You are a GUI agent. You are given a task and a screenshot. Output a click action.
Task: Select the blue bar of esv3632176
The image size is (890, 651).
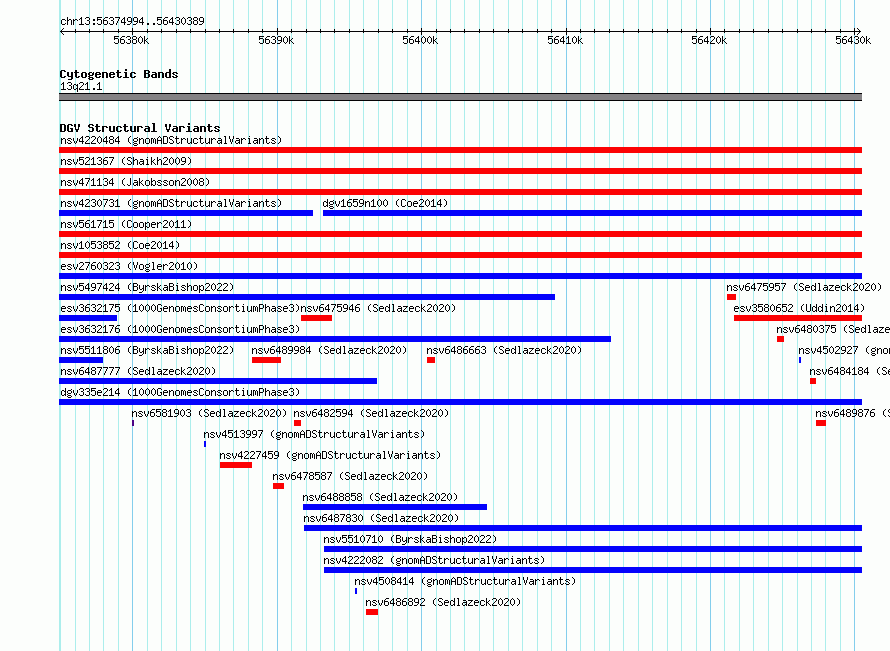point(335,339)
